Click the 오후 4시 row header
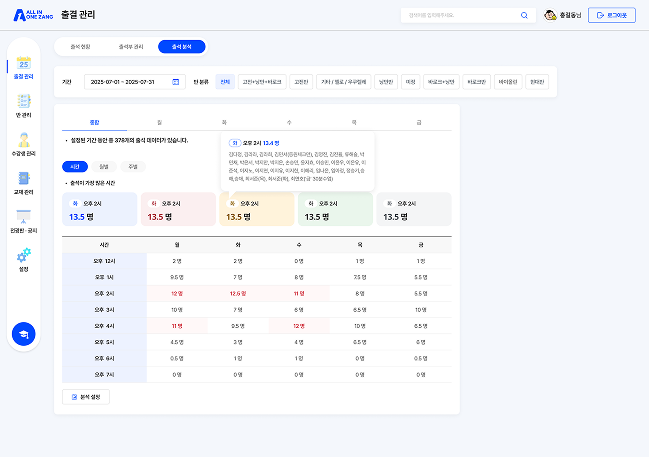649x457 pixels. 104,326
